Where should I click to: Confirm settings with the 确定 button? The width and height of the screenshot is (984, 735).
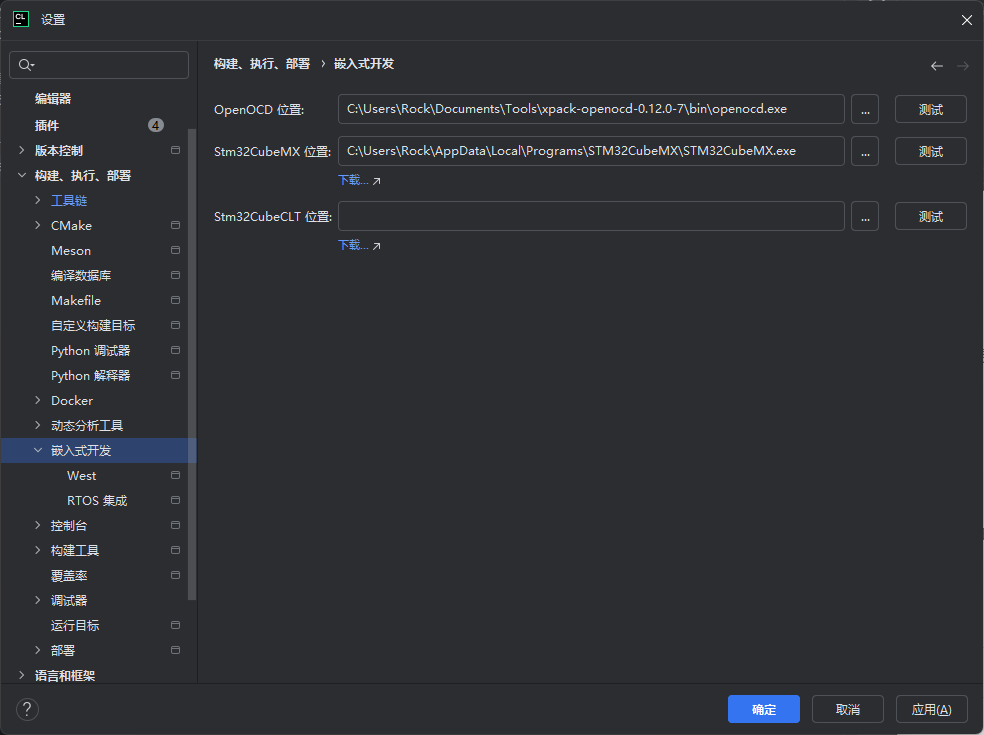pyautogui.click(x=763, y=709)
